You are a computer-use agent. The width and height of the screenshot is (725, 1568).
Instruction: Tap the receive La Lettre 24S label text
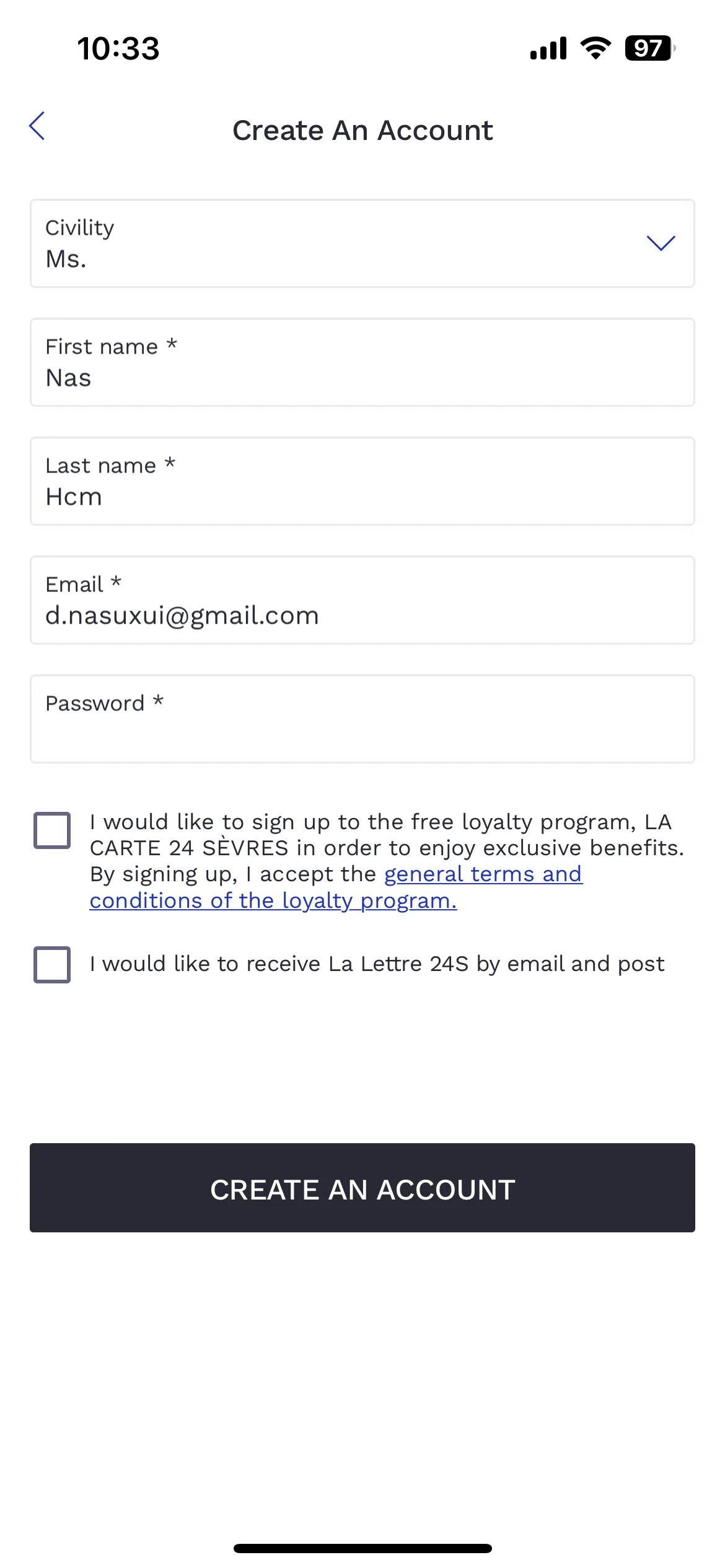377,964
